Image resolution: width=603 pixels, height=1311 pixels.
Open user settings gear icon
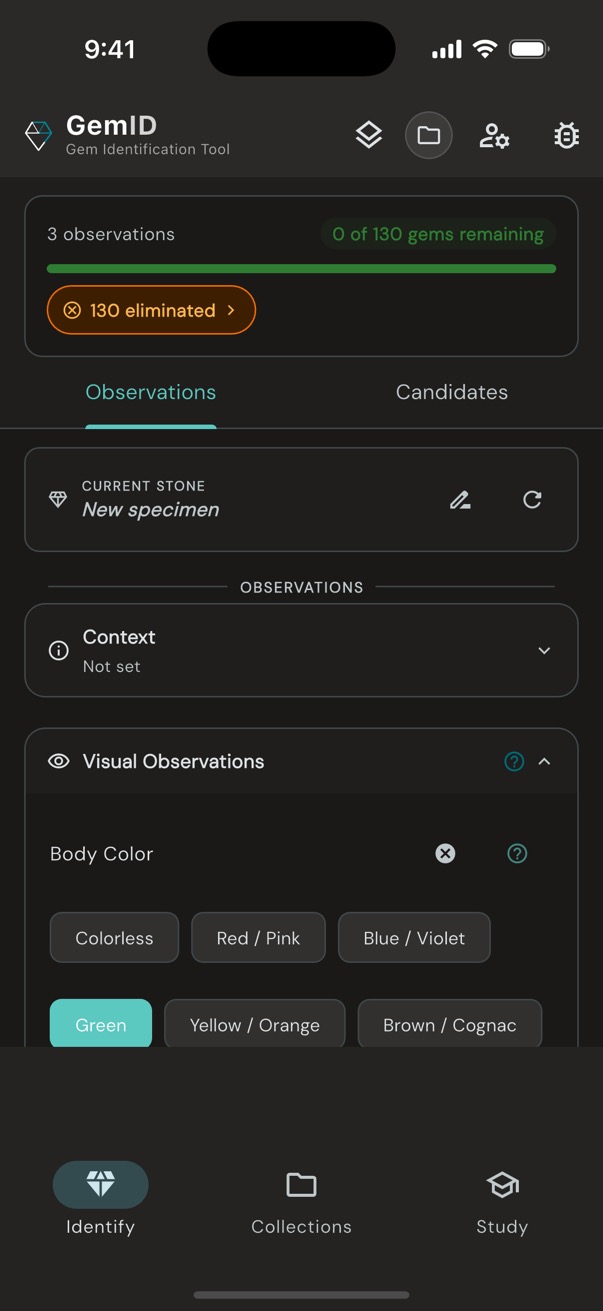[x=494, y=135]
